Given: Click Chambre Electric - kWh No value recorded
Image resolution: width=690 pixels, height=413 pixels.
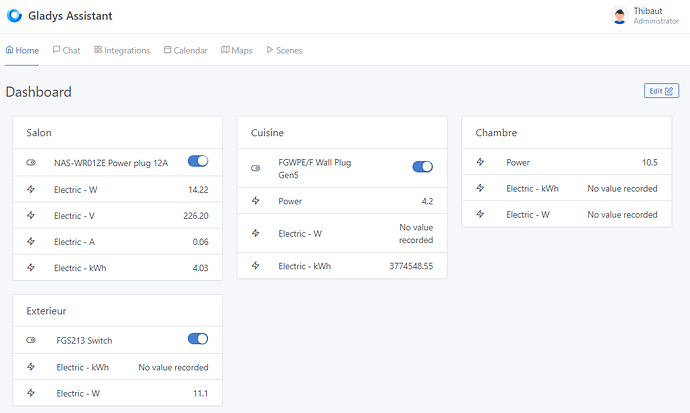Looking at the screenshot, I should (x=622, y=188).
